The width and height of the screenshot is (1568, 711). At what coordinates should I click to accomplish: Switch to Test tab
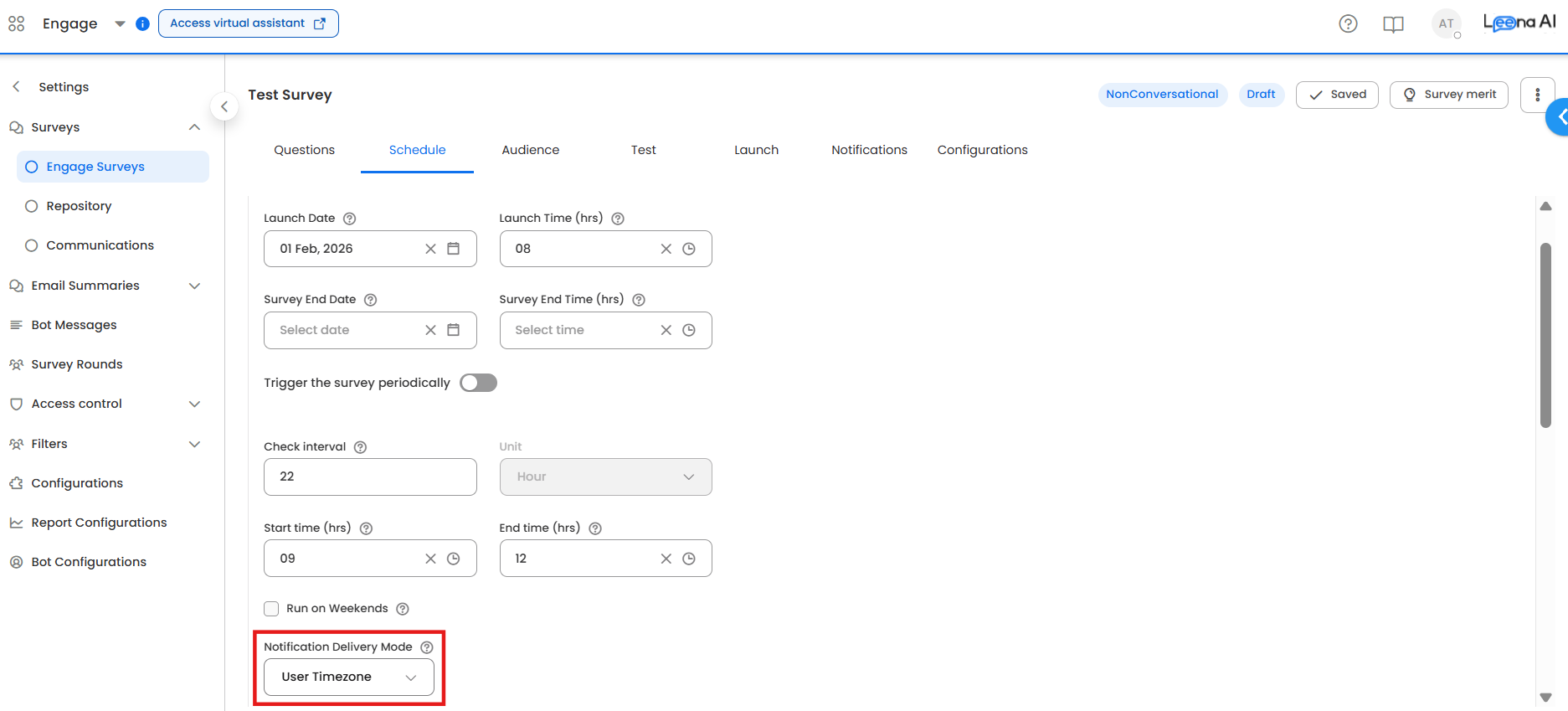pos(643,150)
